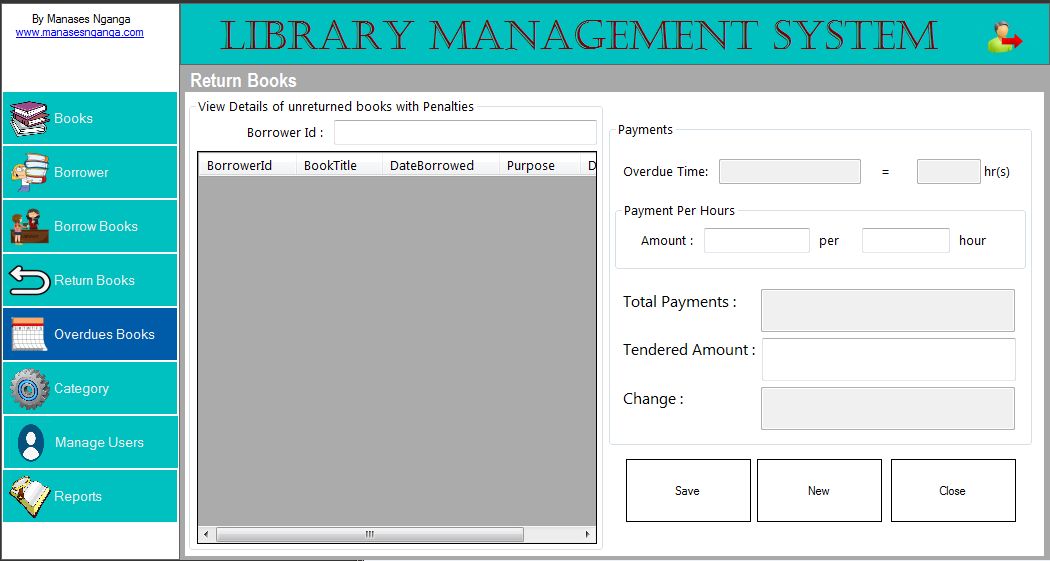Open Manage Users in the sidebar
The image size is (1050, 561).
pos(90,442)
